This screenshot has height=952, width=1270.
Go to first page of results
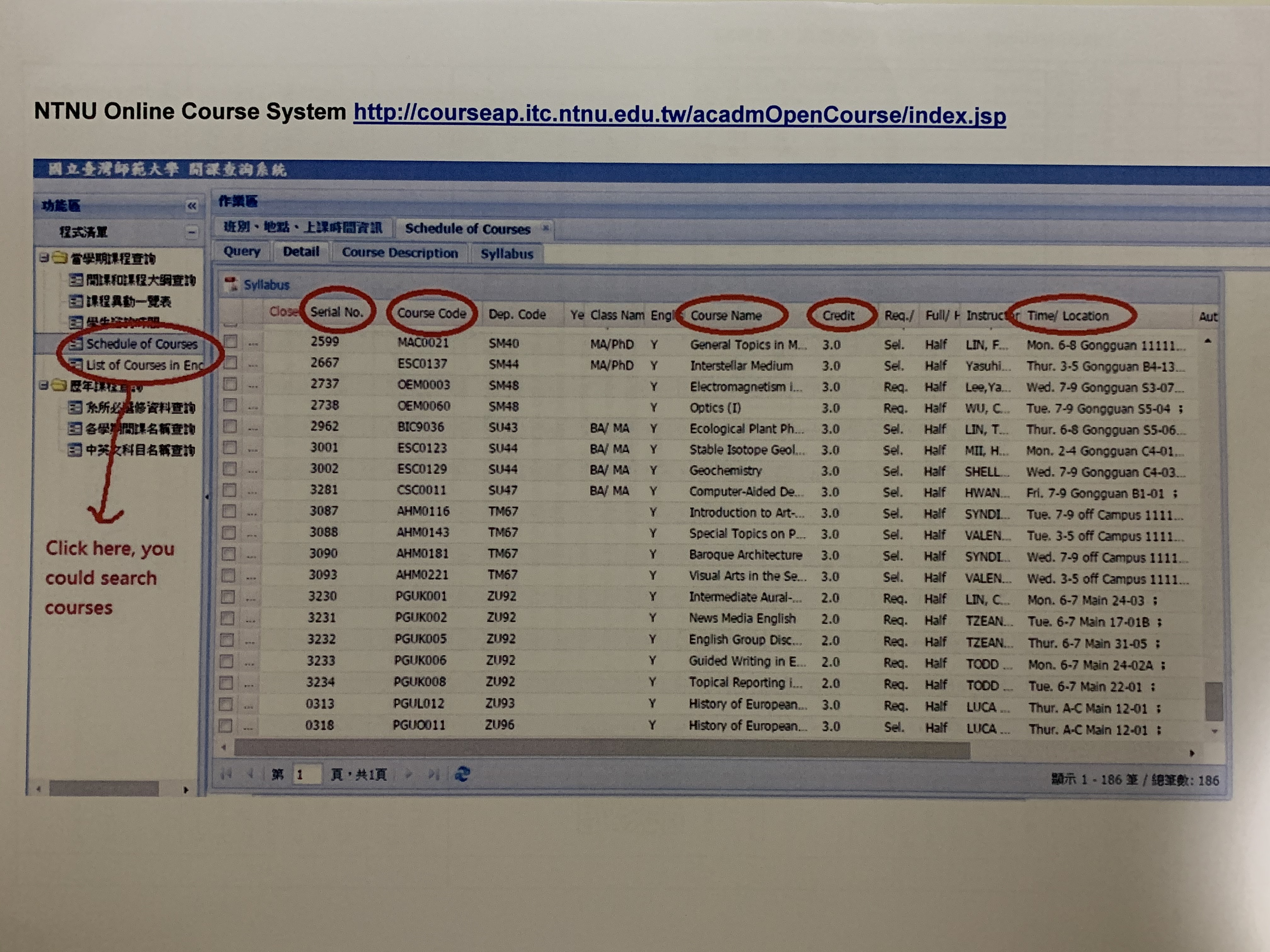click(x=226, y=774)
